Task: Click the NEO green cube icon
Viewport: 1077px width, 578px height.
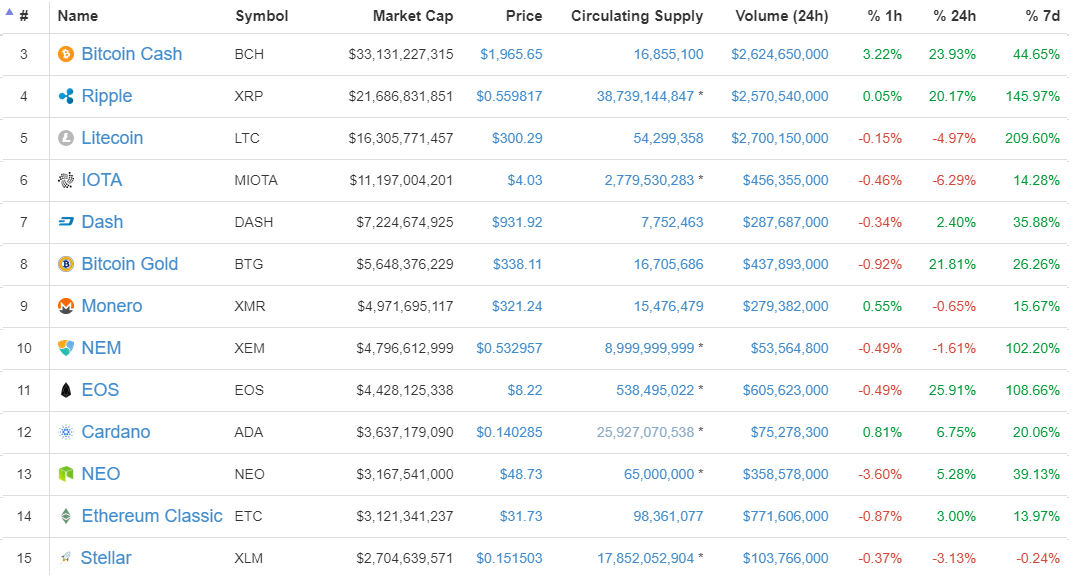Action: tap(66, 474)
